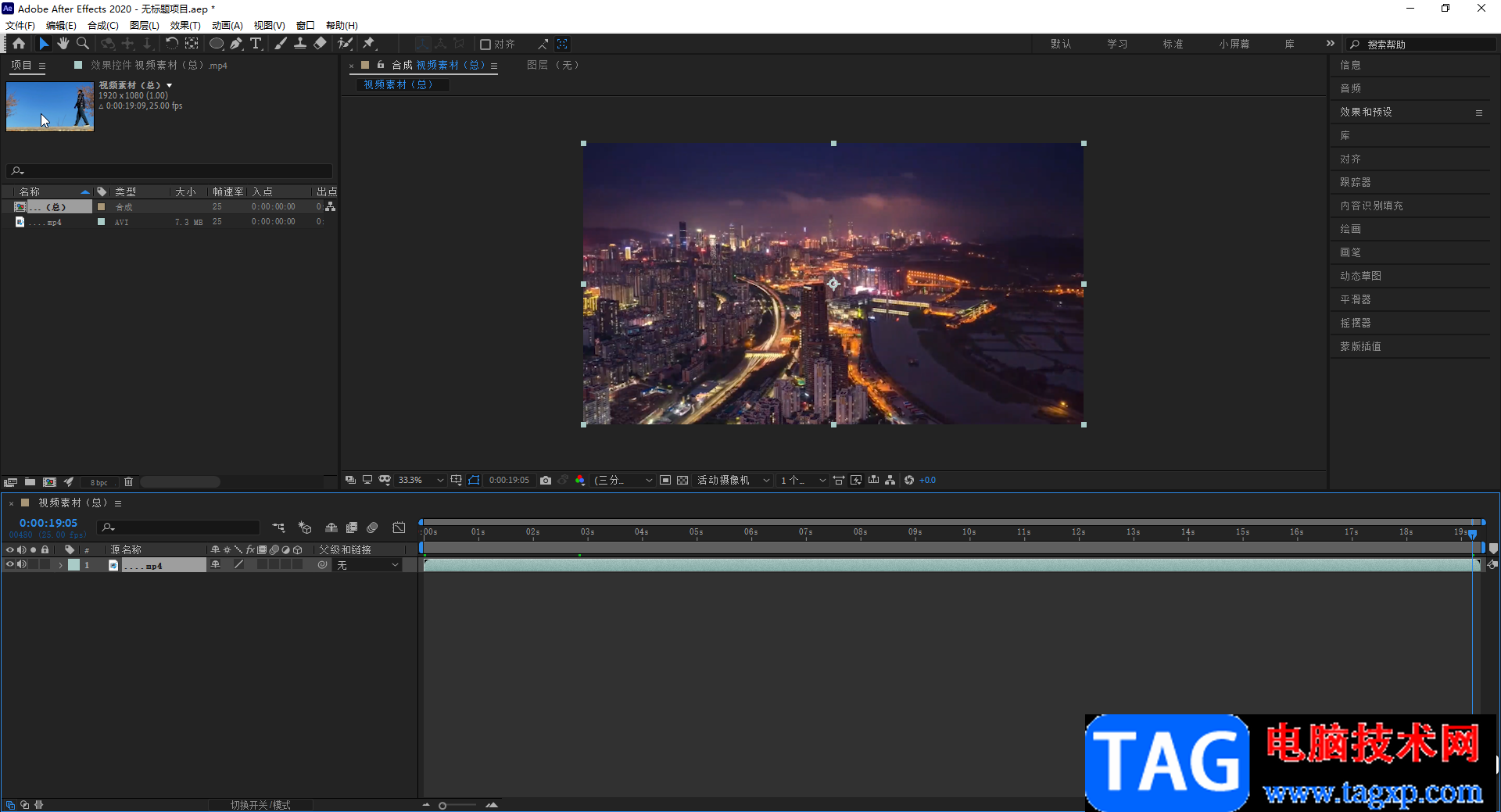Open the 活动摄像机 camera dropdown

pyautogui.click(x=733, y=480)
